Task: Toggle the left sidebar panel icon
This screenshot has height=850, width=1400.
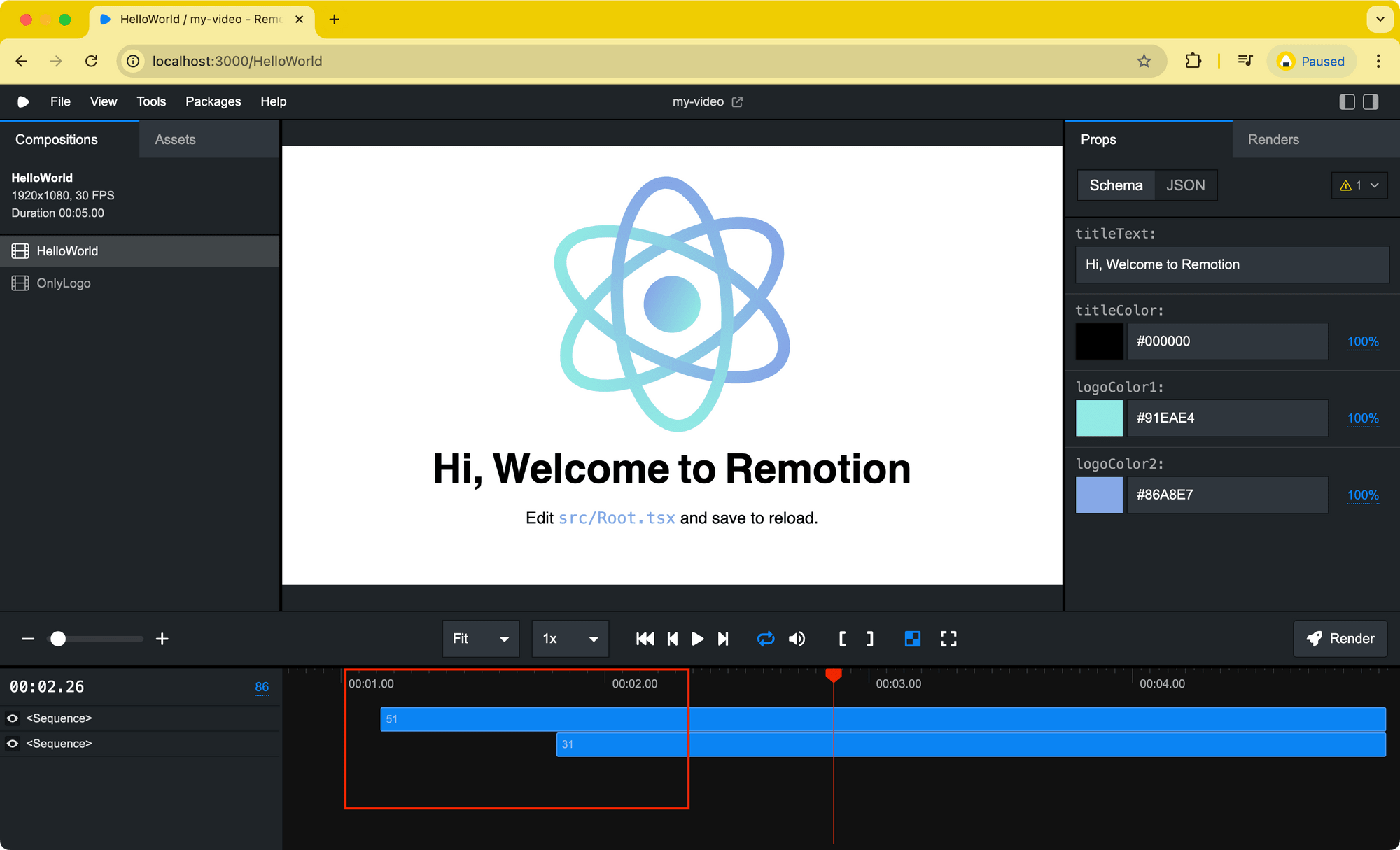Action: point(1347,101)
